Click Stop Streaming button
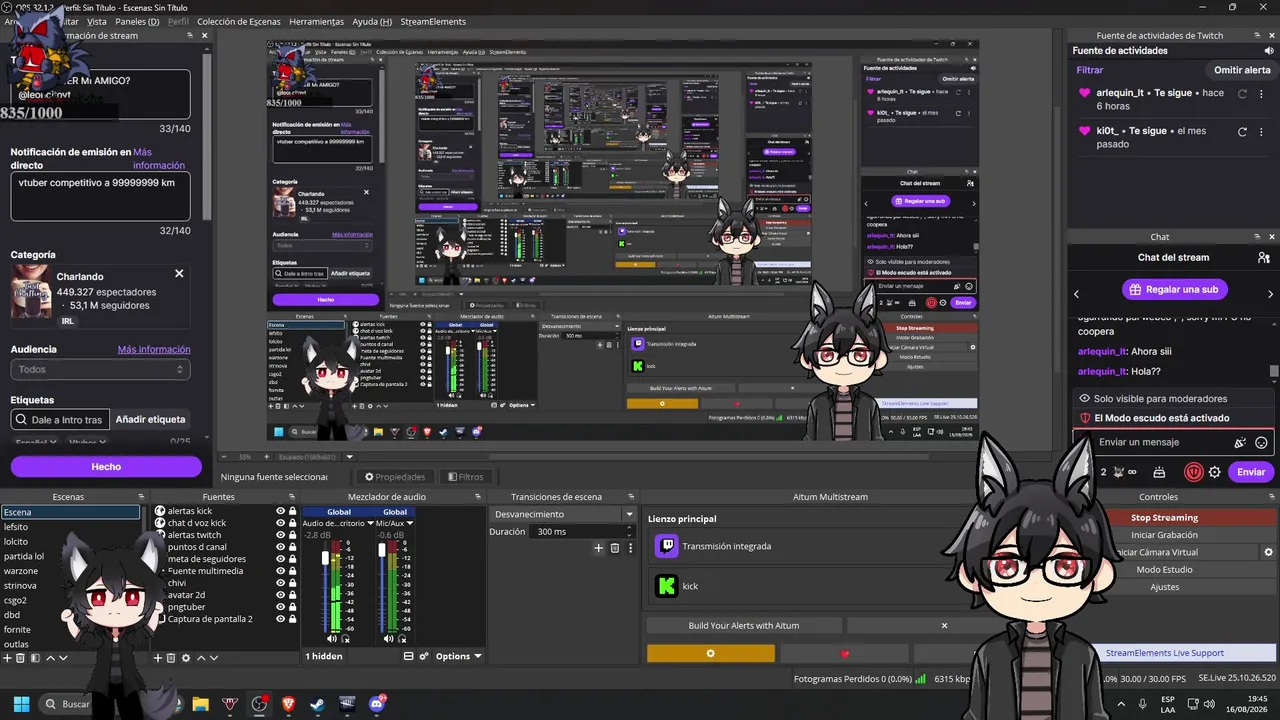The image size is (1280, 720). click(x=1164, y=518)
